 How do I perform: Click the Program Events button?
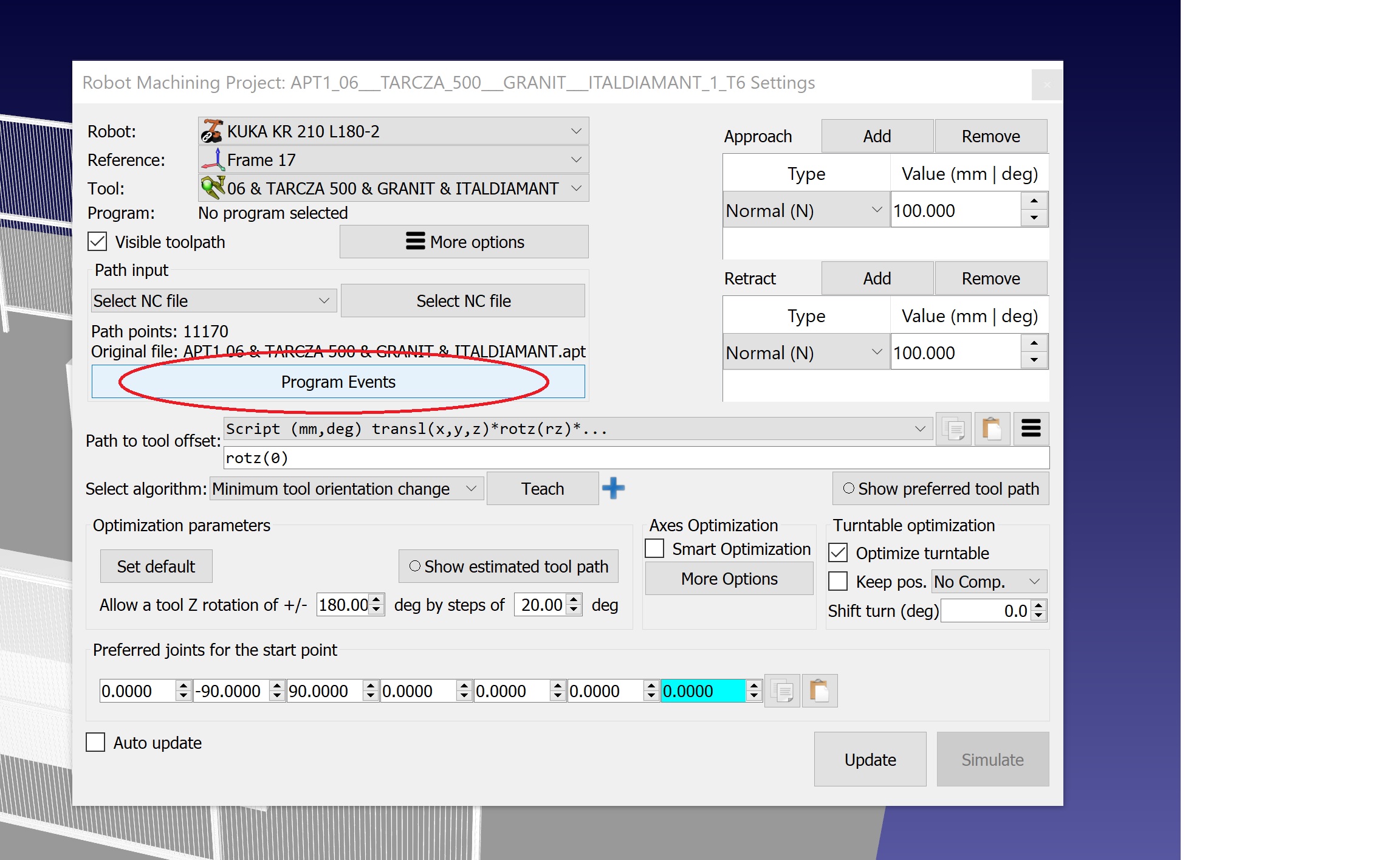point(338,382)
